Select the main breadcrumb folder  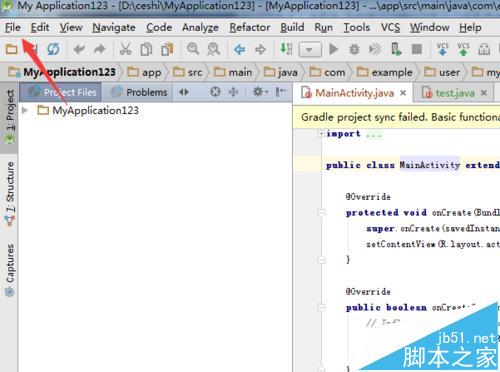pyautogui.click(x=233, y=72)
